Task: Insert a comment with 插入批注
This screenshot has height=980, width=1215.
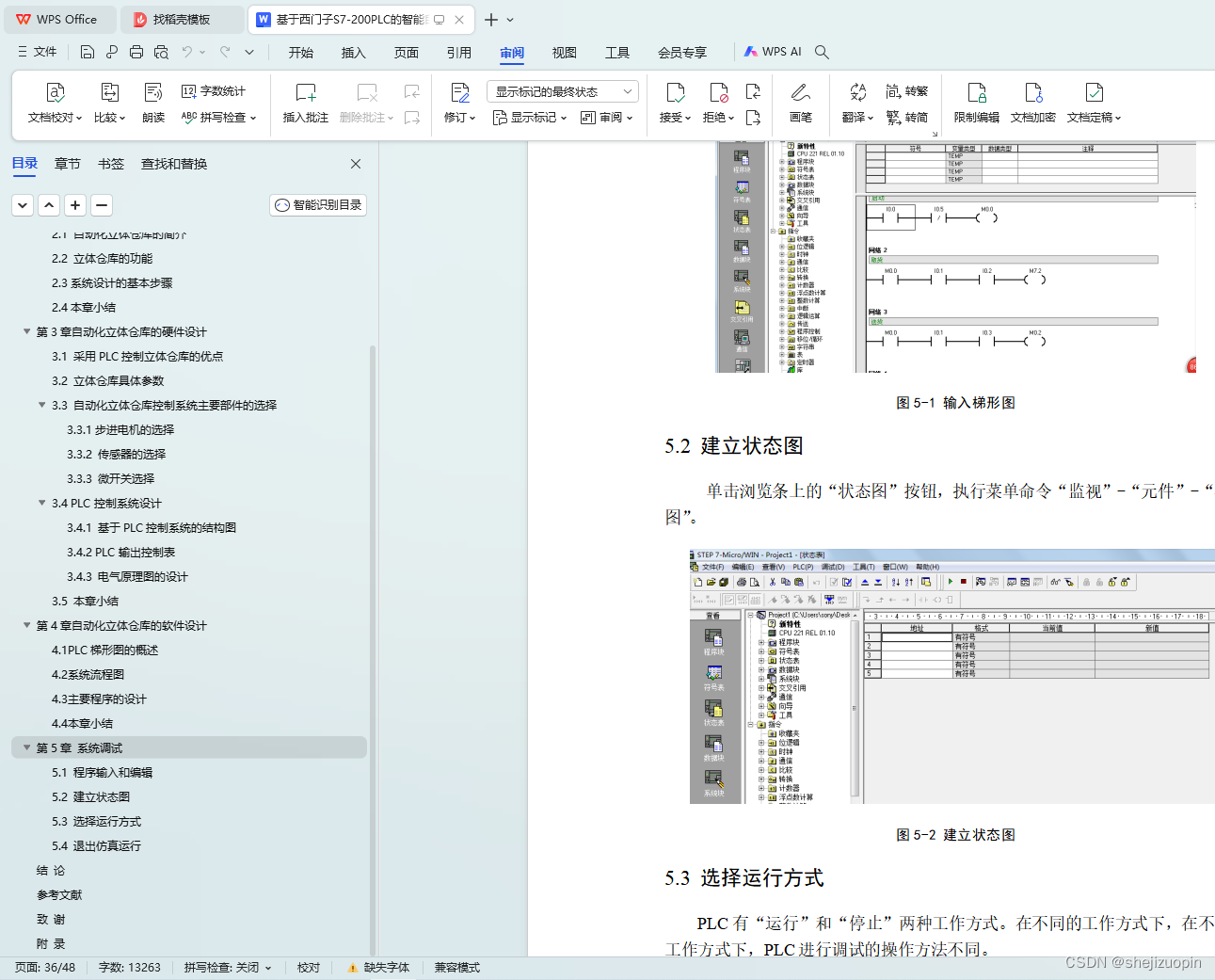Action: [306, 104]
